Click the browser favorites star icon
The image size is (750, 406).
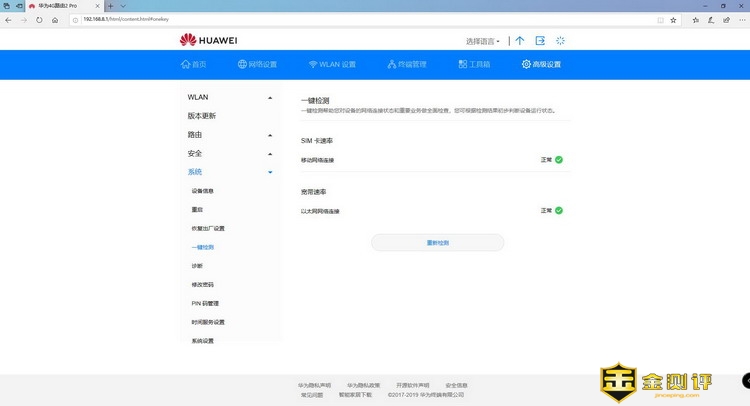click(x=674, y=19)
